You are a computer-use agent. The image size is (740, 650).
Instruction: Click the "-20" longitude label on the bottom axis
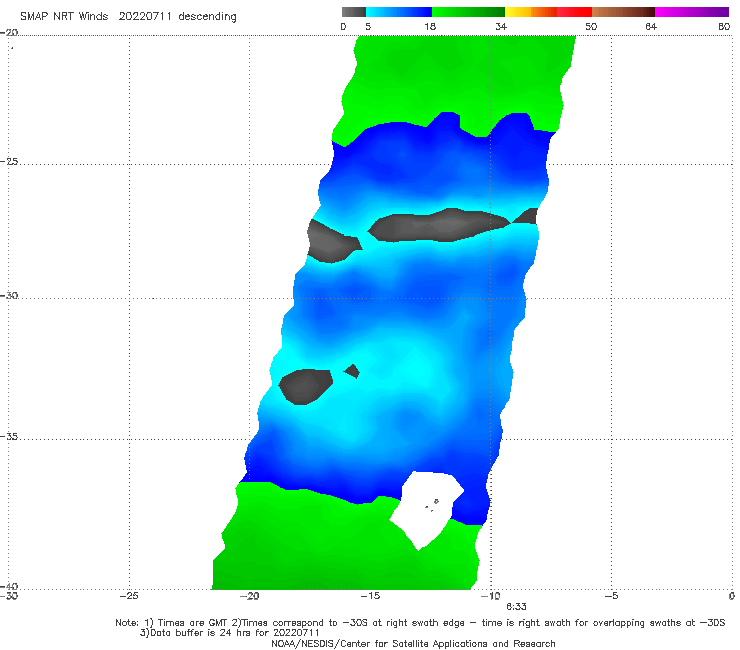250,596
